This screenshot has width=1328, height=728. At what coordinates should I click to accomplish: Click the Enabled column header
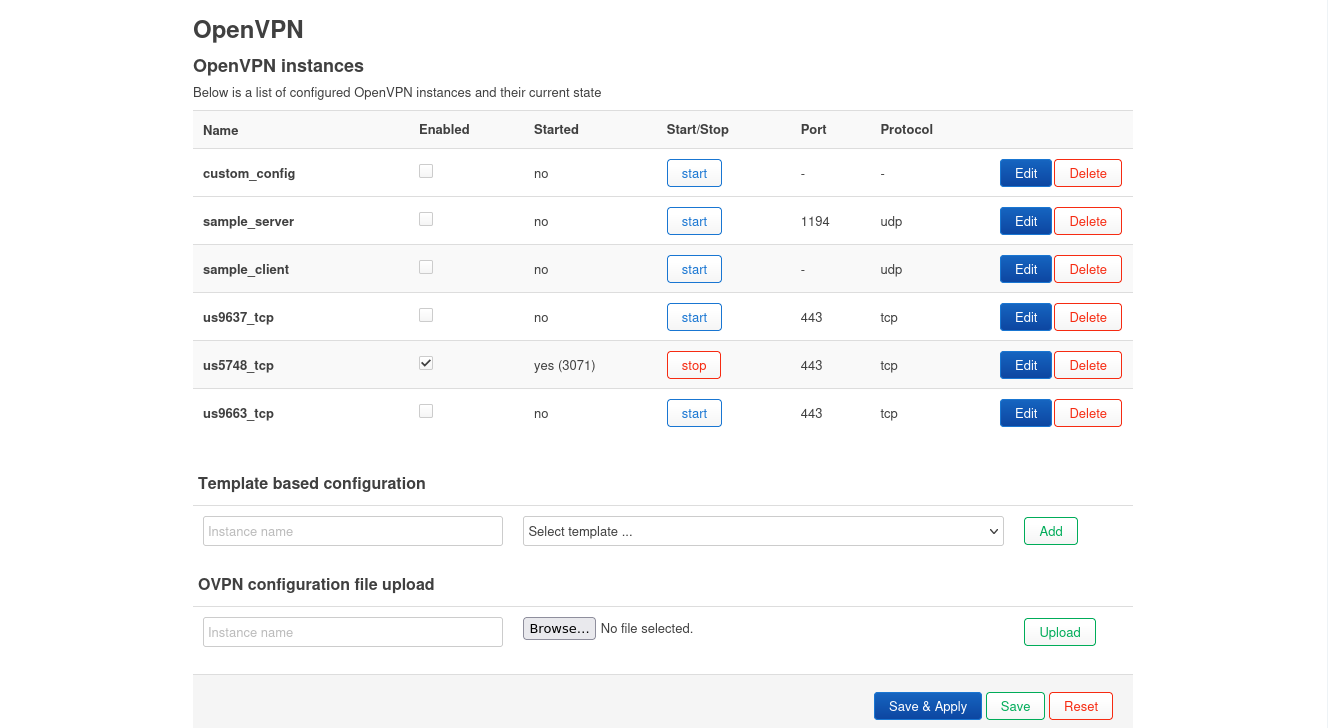(x=444, y=129)
